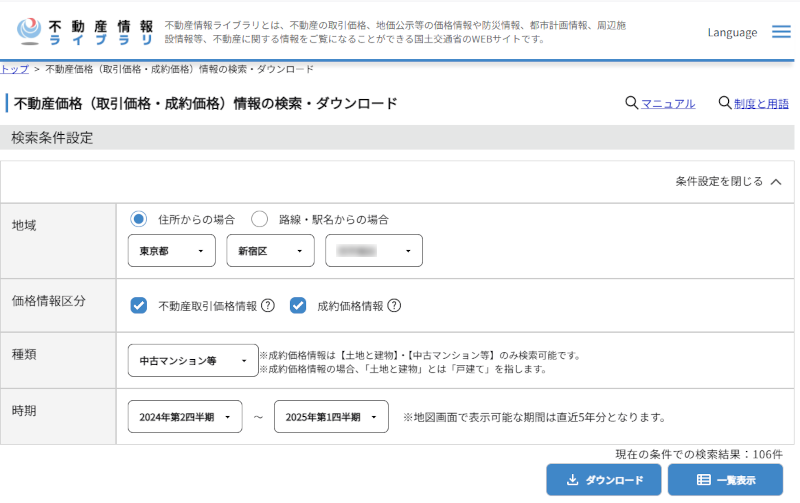Click the magnifier icon next to 制度と用語
800x503 pixels.
725,103
